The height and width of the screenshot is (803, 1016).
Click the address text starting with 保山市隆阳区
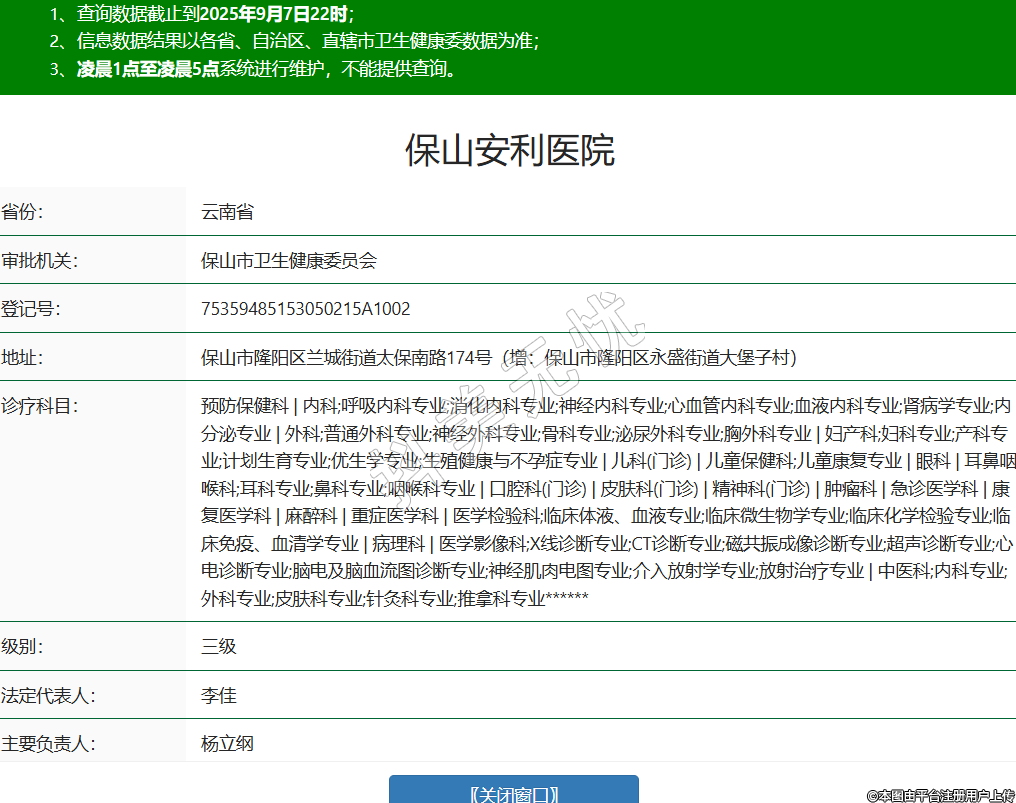coord(498,358)
